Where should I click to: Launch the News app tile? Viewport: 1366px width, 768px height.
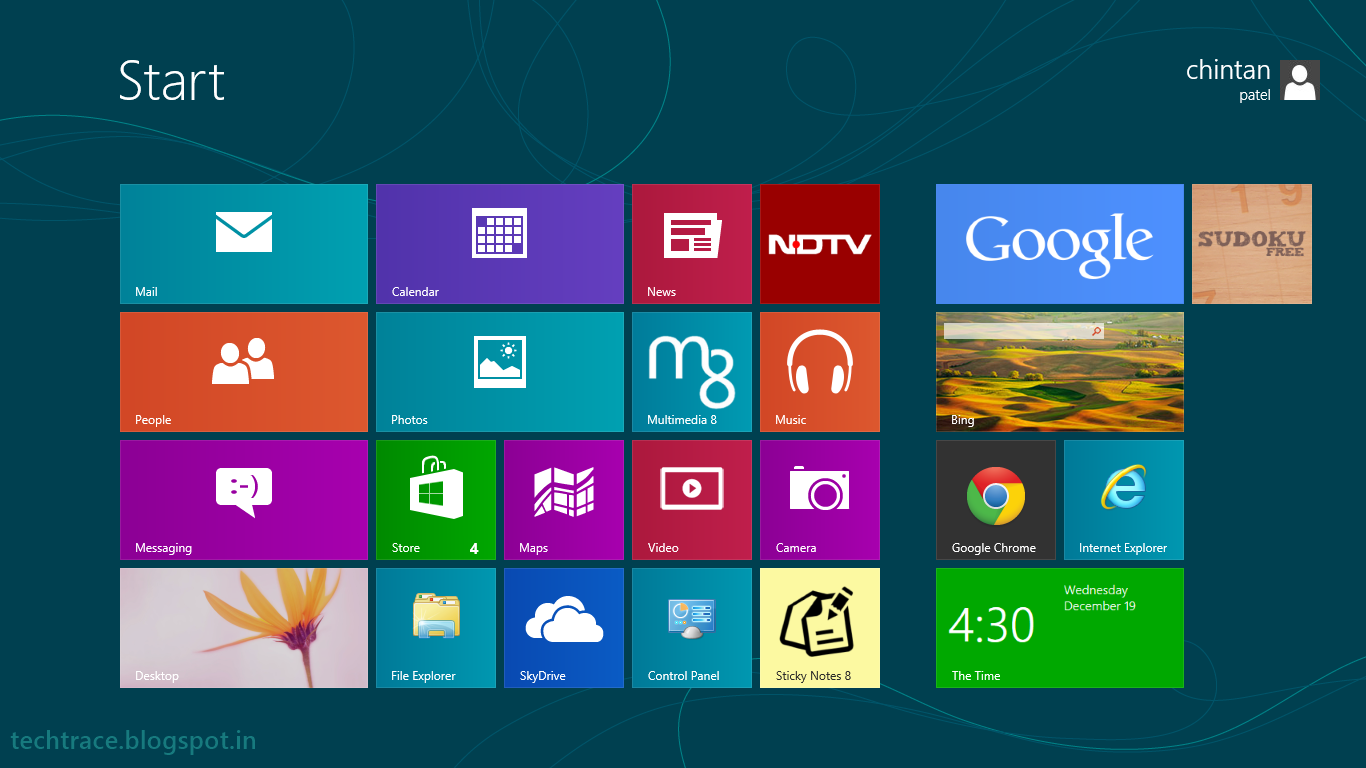(692, 244)
